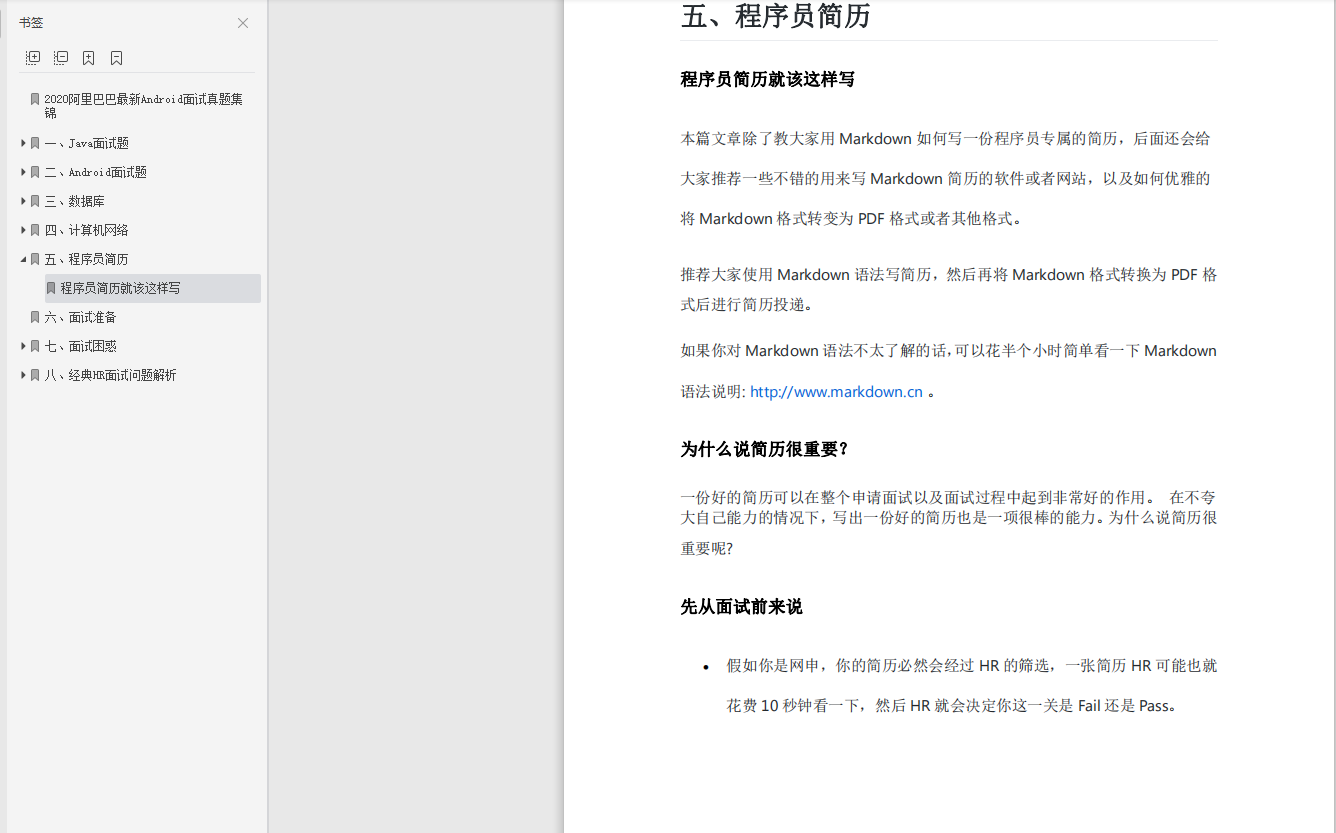Go to bookmark 三、数据库
Image resolution: width=1336 pixels, height=833 pixels.
click(x=74, y=201)
